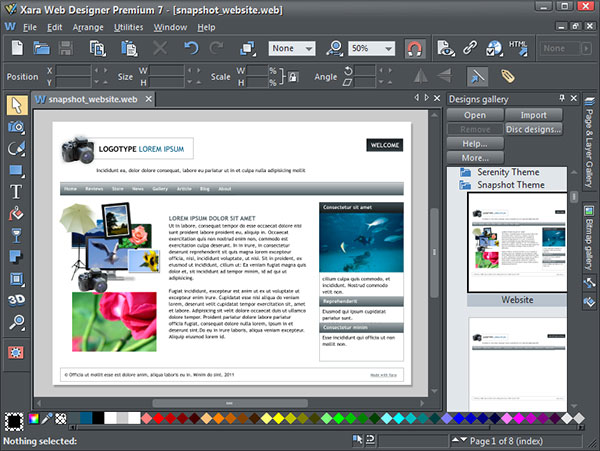
Task: Click the Disc designs... button
Action: (533, 129)
